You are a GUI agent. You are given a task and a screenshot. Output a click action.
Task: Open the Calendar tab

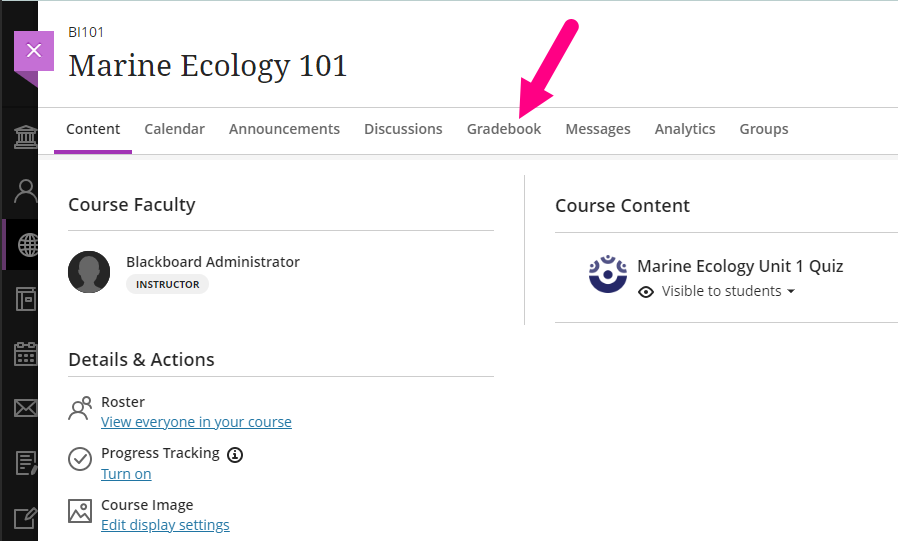tap(174, 129)
